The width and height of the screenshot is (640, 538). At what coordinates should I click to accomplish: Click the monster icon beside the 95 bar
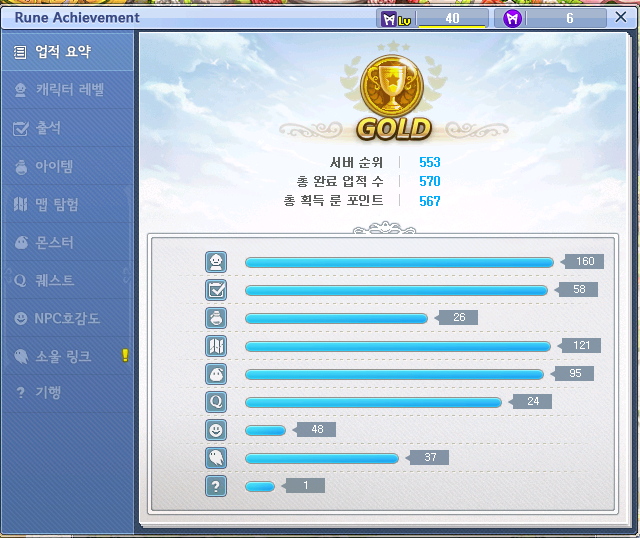click(x=216, y=374)
